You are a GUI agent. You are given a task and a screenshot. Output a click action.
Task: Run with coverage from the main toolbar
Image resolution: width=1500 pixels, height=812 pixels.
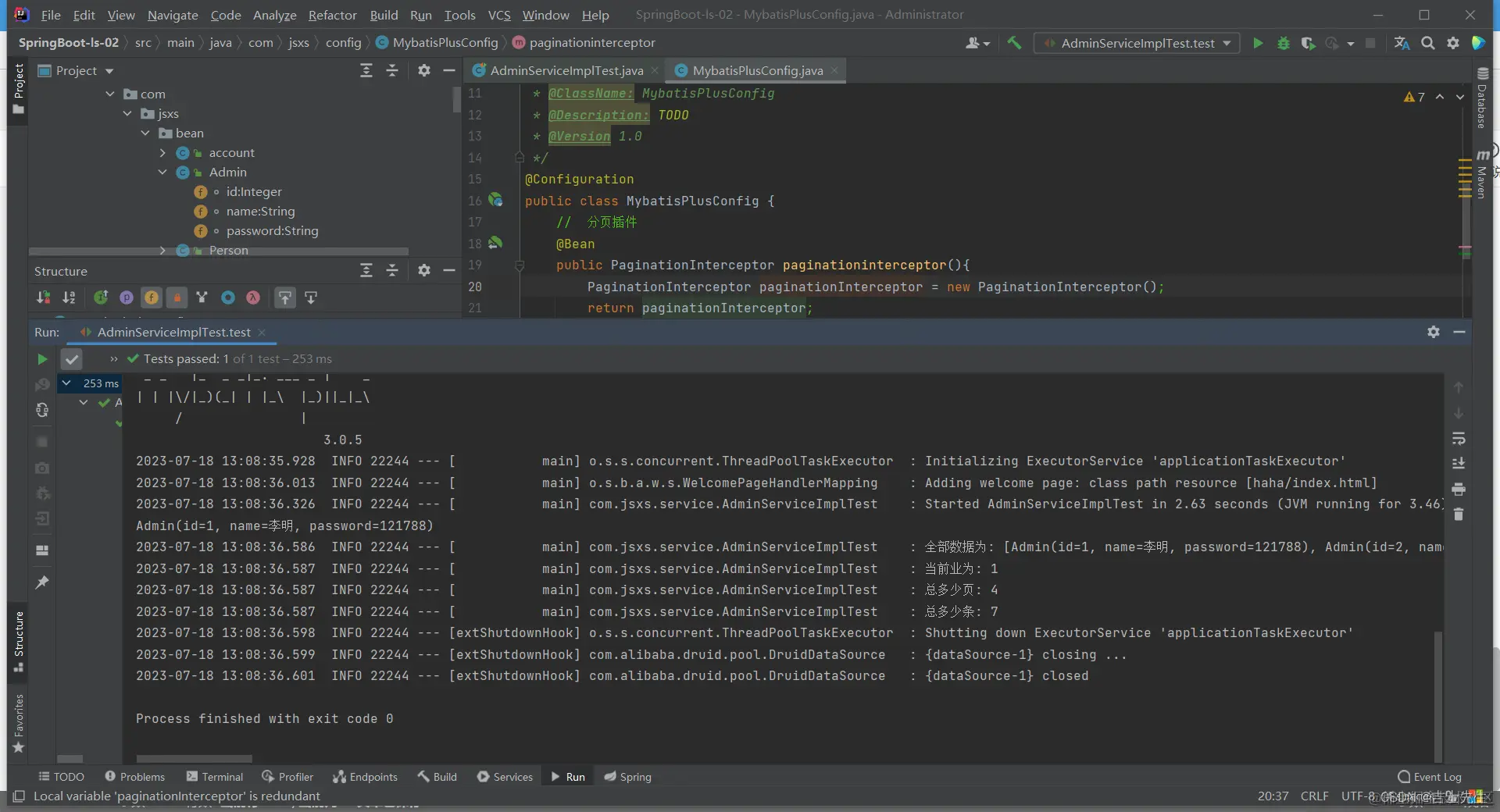coord(1308,43)
